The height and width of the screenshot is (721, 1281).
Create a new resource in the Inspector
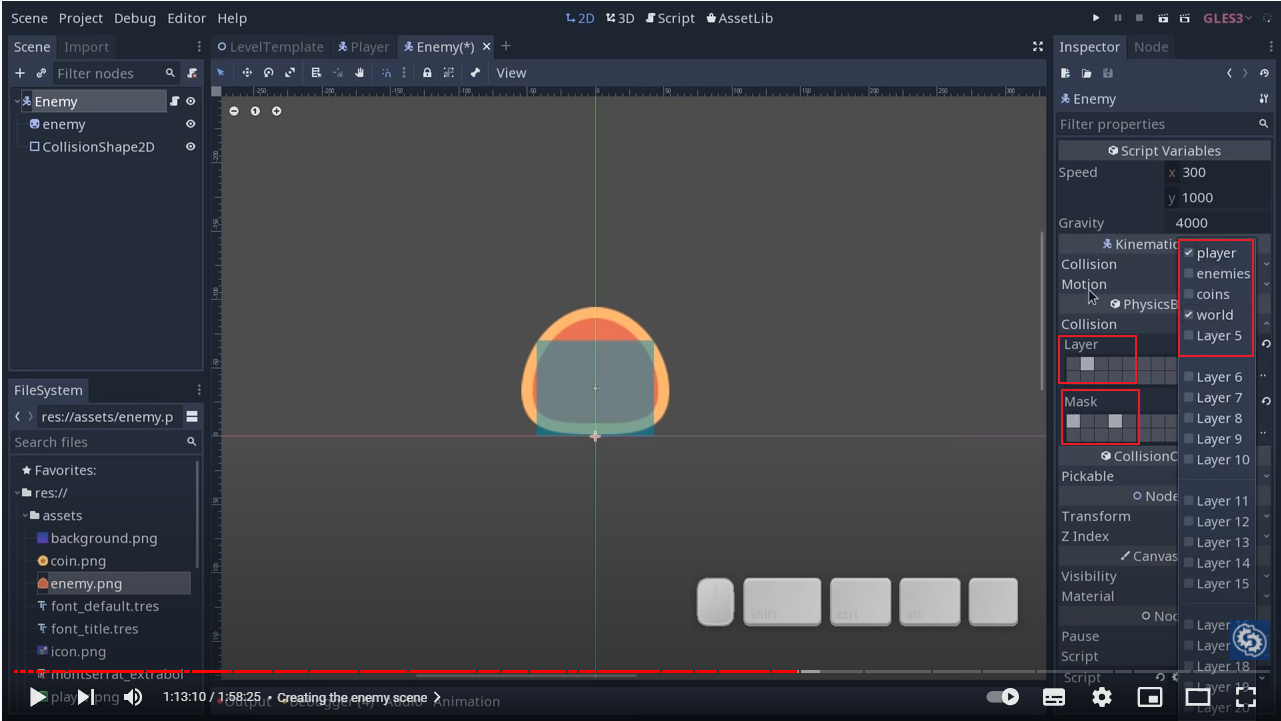[1065, 73]
